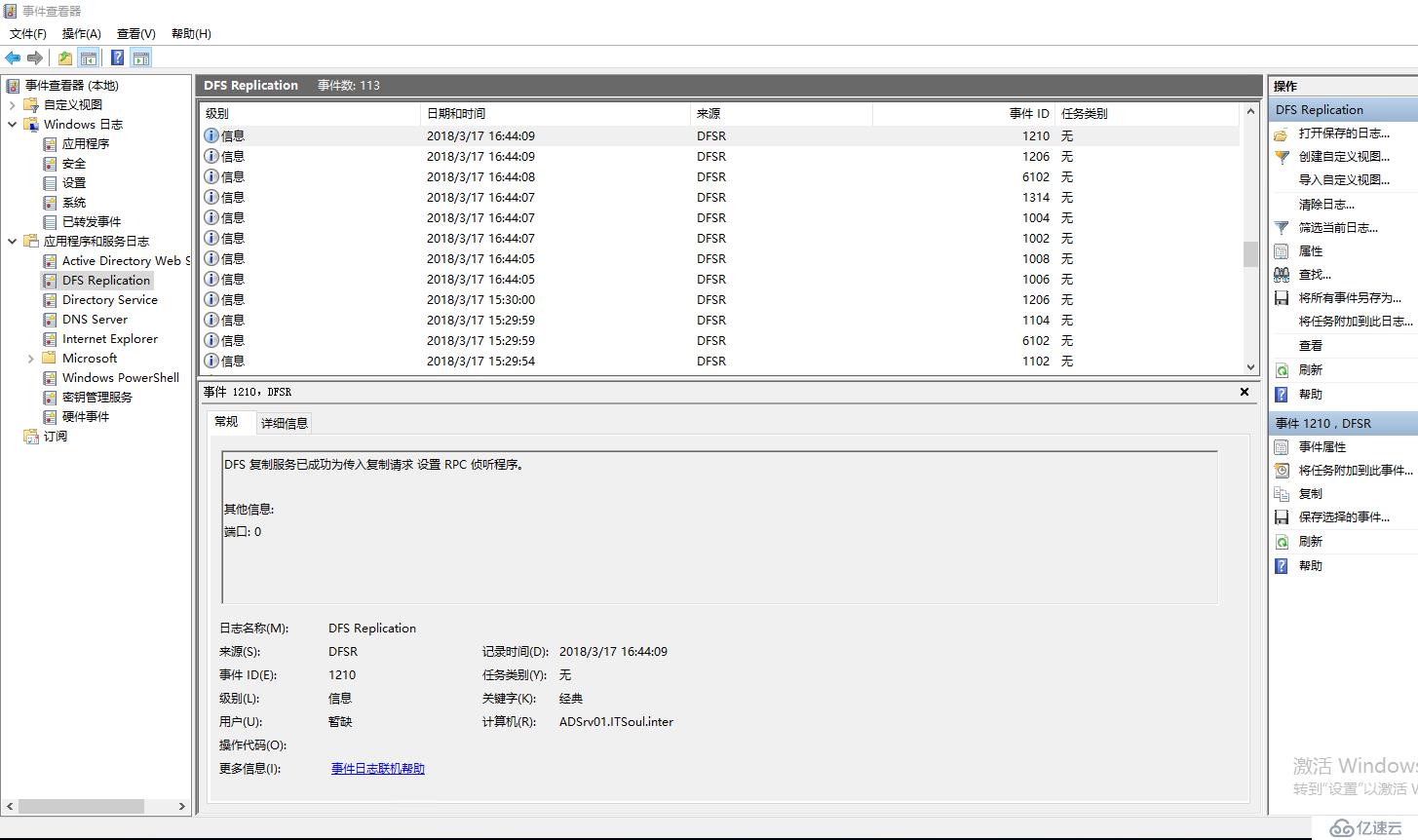Click event list scroll down arrow
This screenshot has height=840, width=1418.
click(x=1250, y=367)
